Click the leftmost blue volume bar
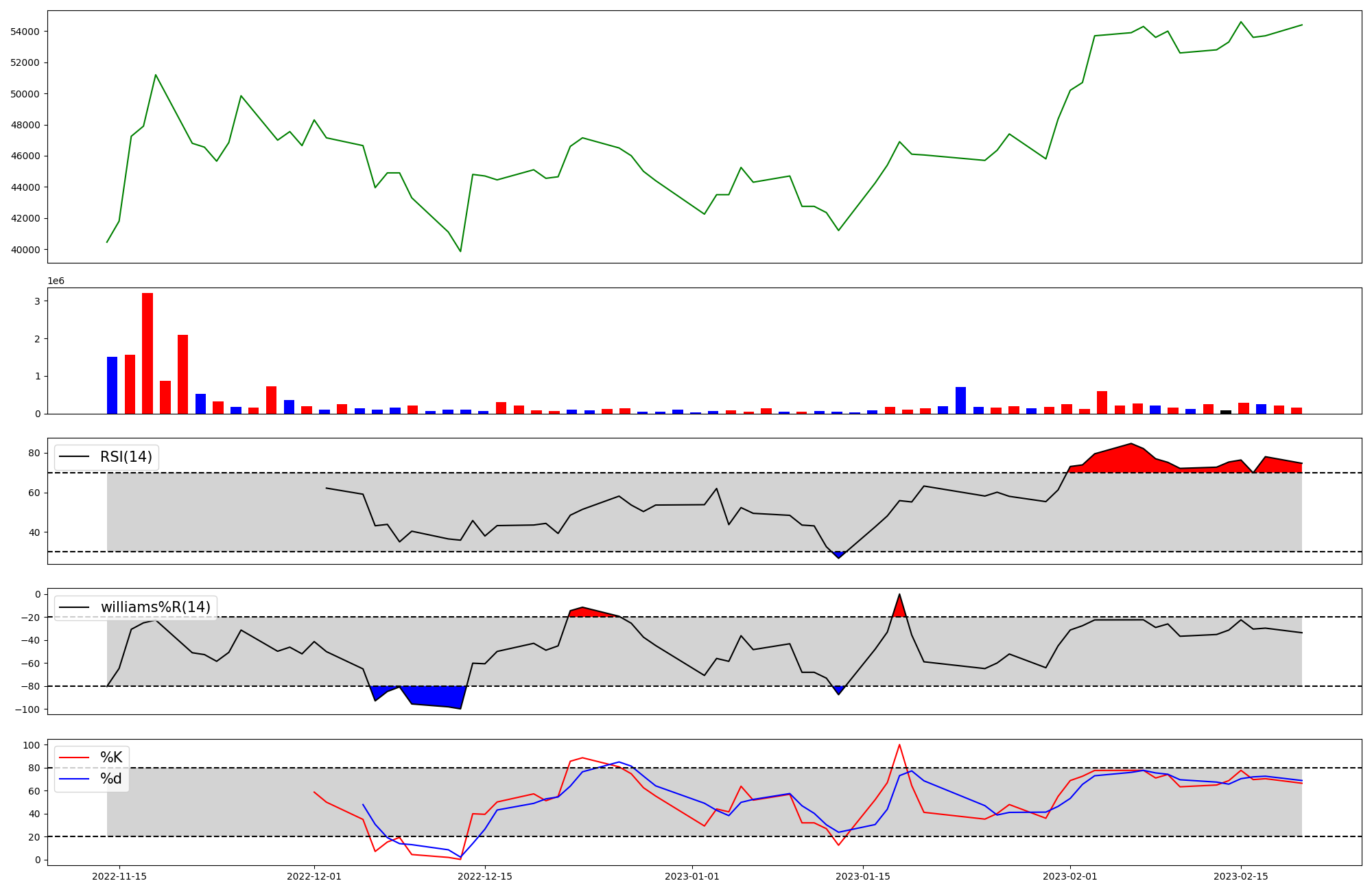The height and width of the screenshot is (892, 1372). pos(112,385)
